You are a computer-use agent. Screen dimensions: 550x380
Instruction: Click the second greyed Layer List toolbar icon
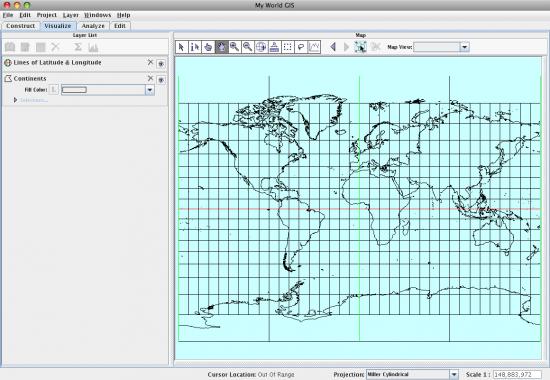point(25,47)
